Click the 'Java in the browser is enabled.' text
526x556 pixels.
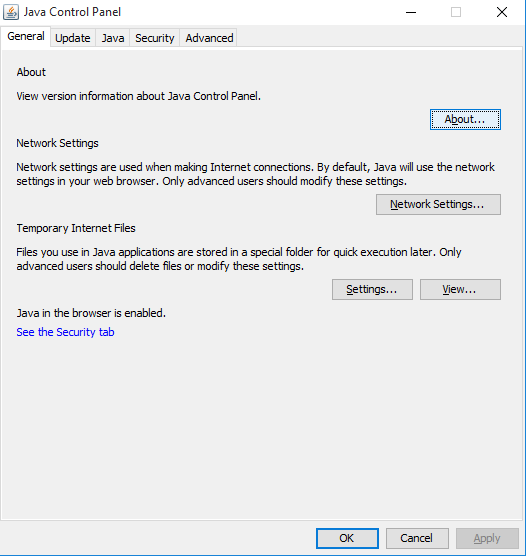pyautogui.click(x=91, y=313)
